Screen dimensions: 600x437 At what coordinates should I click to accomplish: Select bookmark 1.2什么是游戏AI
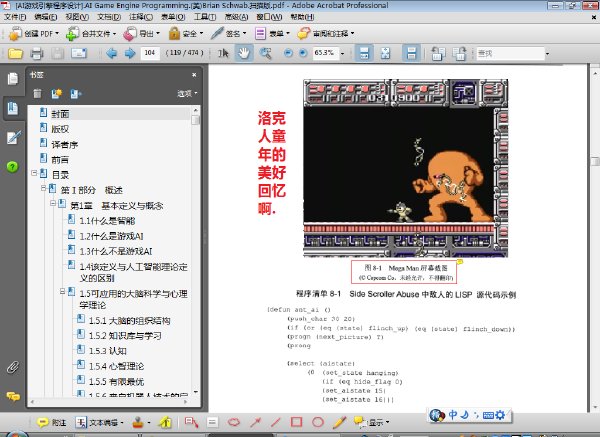point(111,236)
